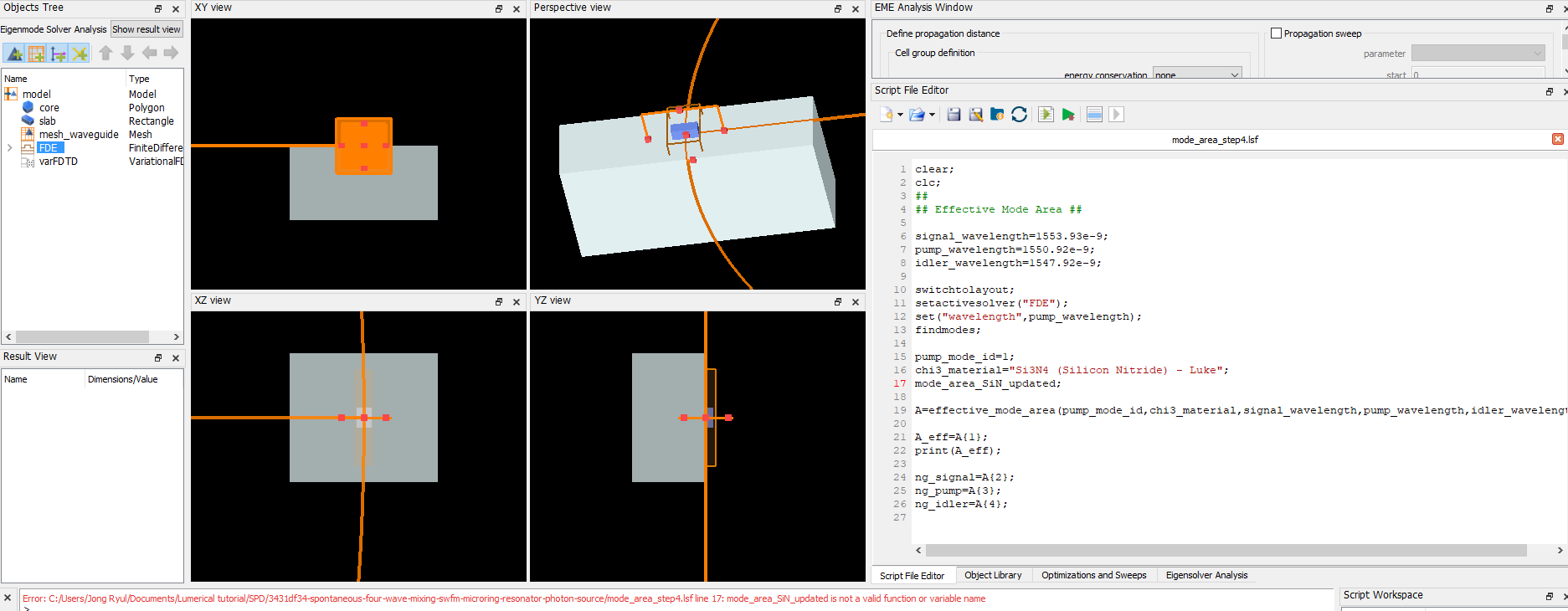Screen dimensions: 1568x611
Task: Undock the Objects Tree panel
Action: (158, 8)
